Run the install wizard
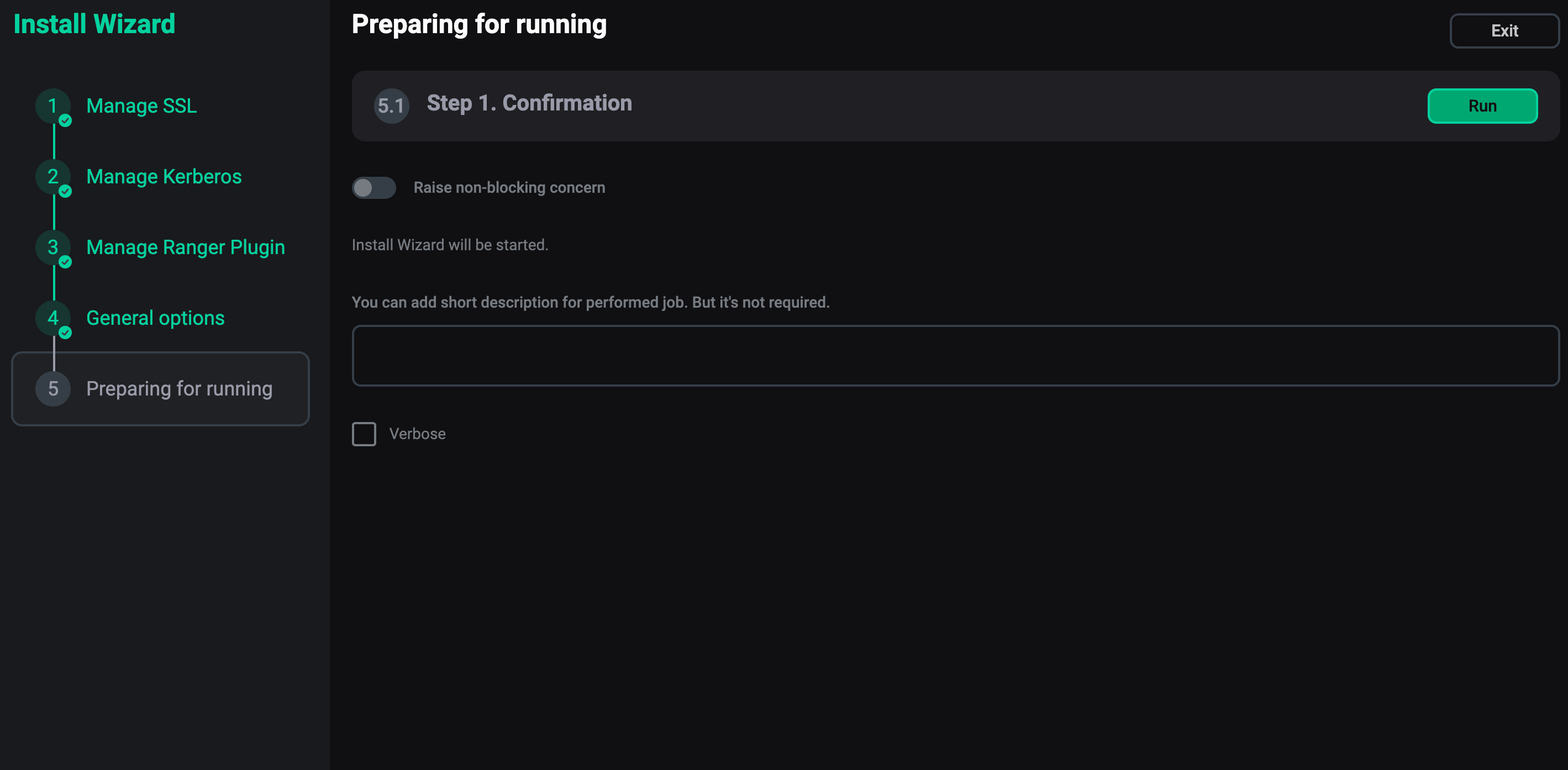 coord(1483,106)
